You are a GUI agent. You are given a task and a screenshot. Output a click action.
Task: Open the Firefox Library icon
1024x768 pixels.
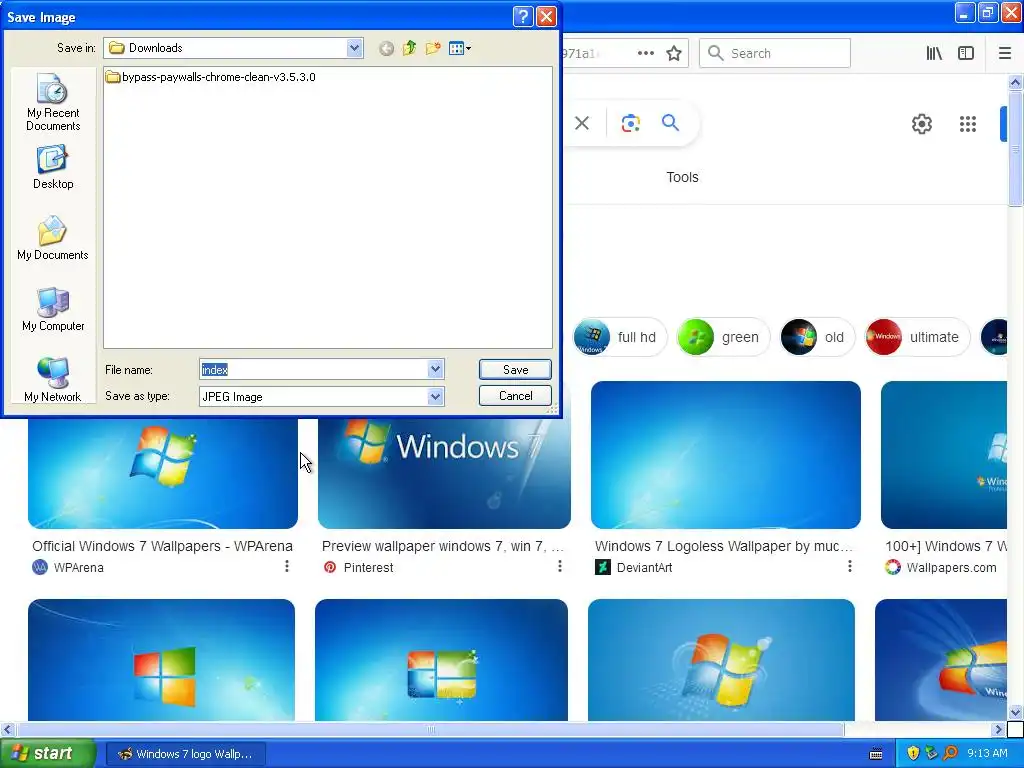pos(934,54)
